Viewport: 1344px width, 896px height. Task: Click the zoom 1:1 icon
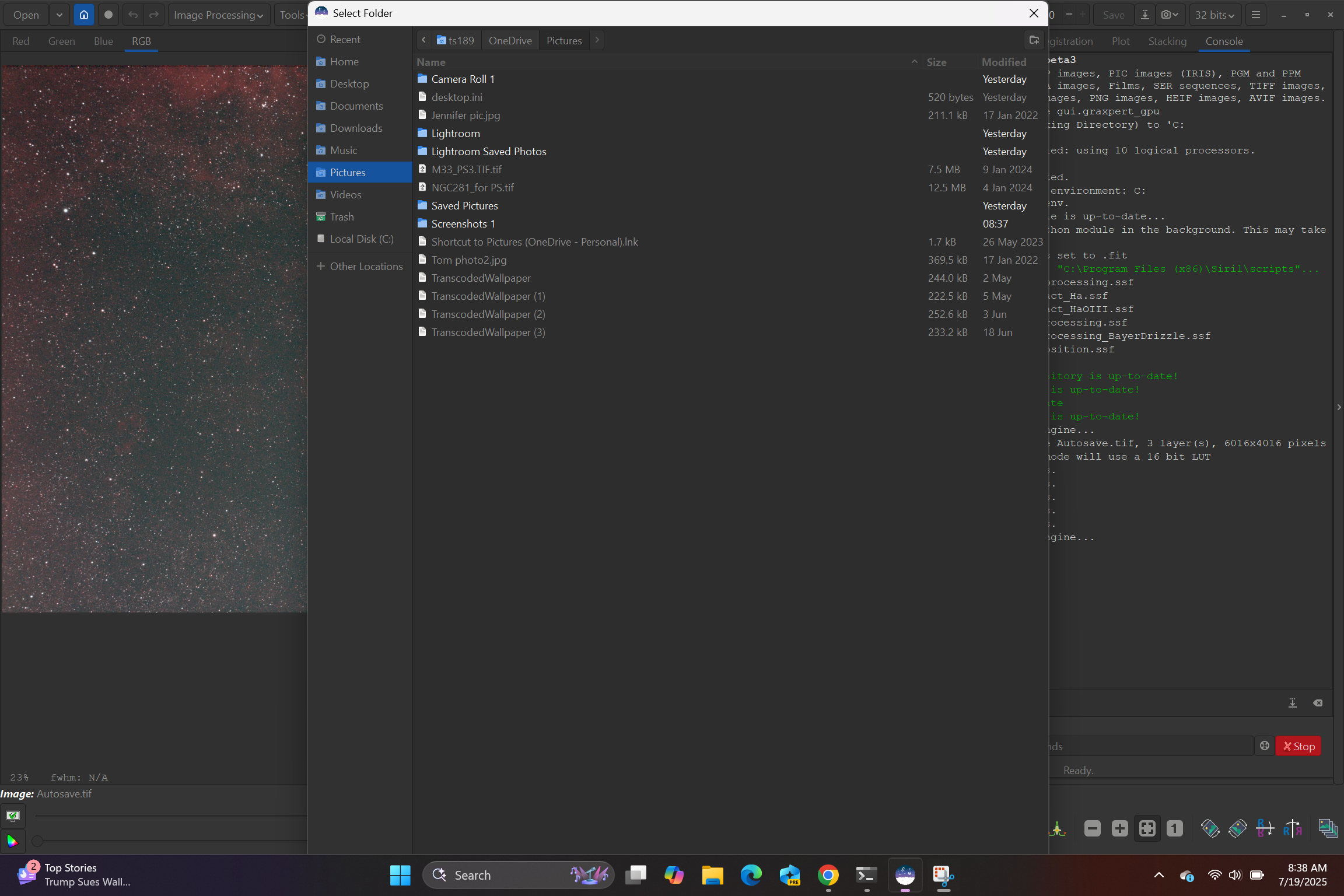point(1175,829)
